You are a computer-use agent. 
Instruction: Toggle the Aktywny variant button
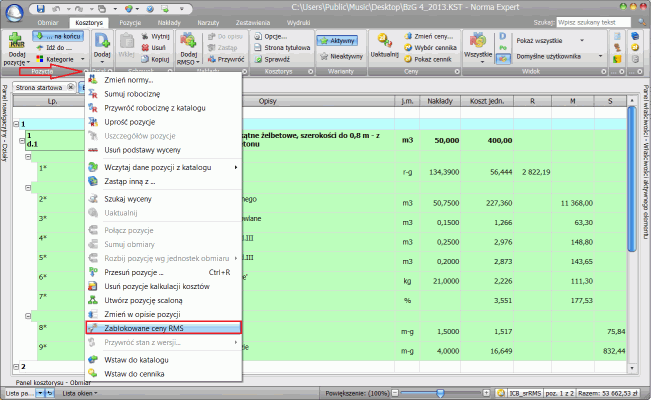point(338,40)
